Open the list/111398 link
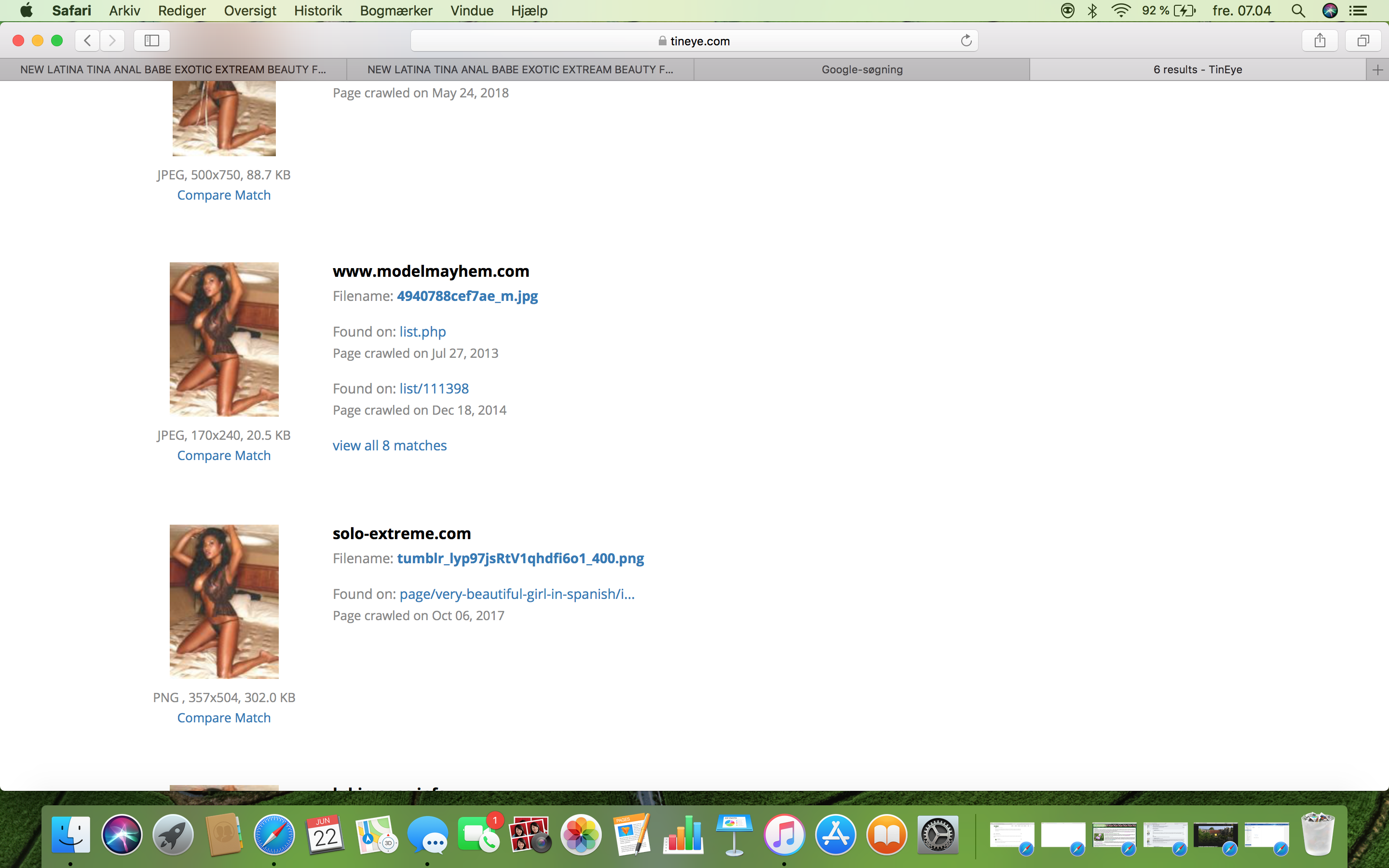 [434, 388]
